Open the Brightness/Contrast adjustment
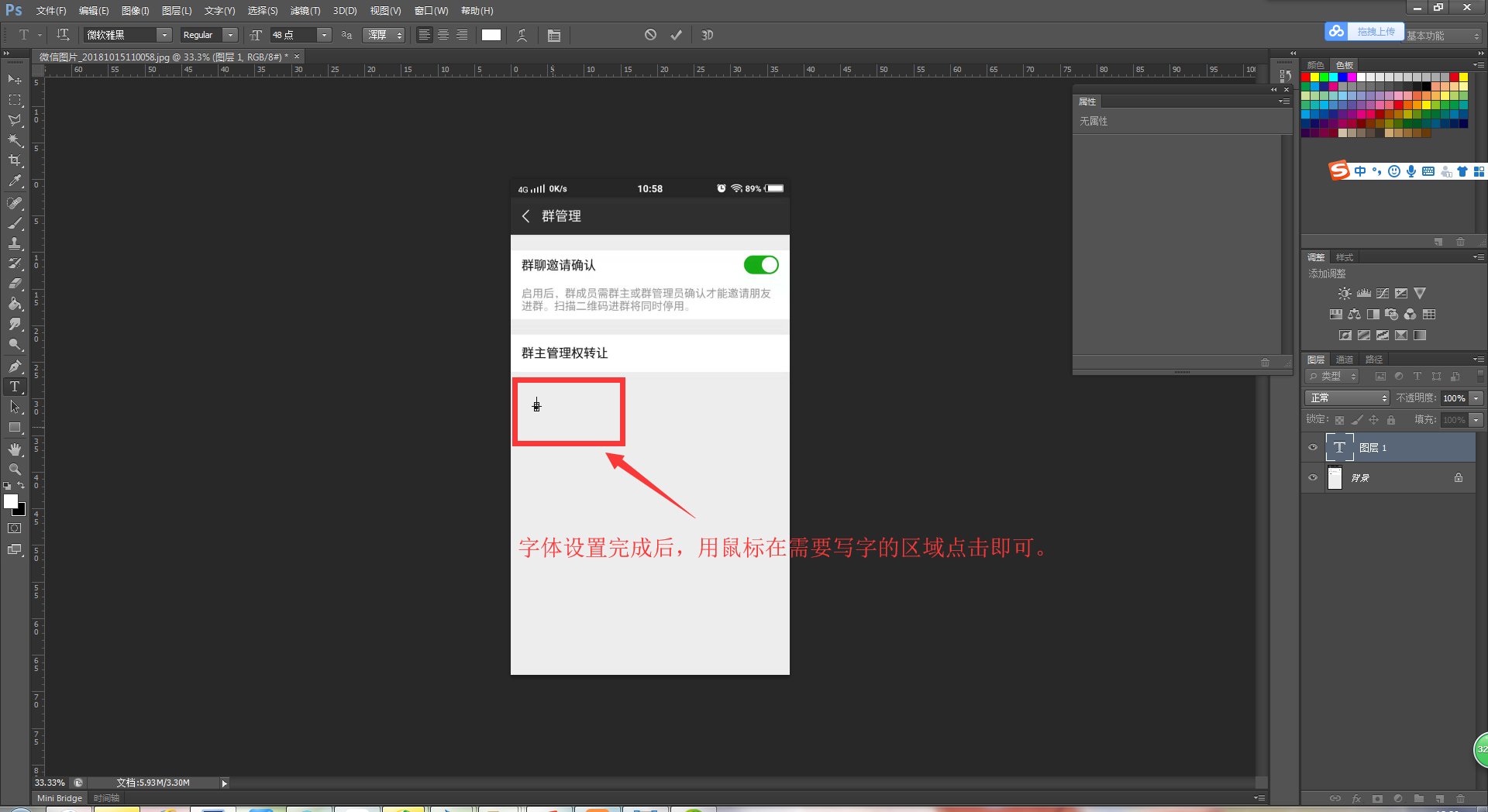 tap(1345, 293)
